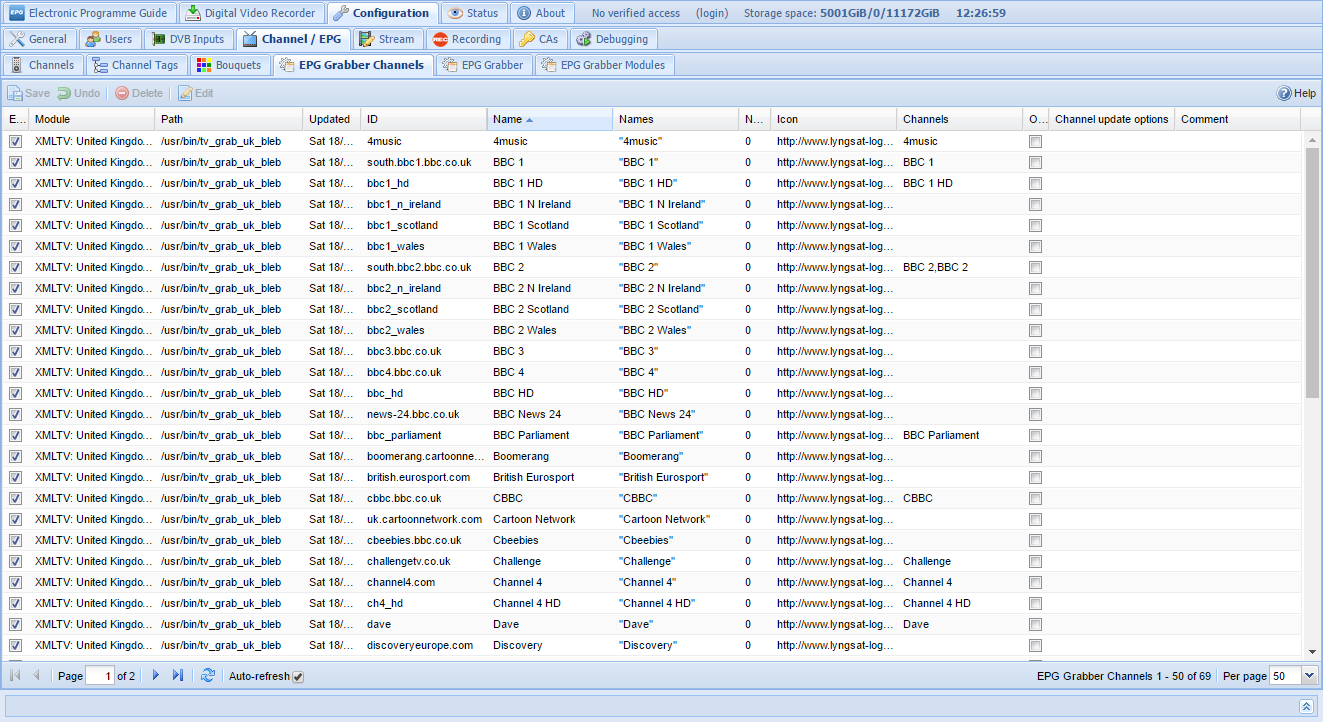Screen dimensions: 1323x722
Task: Click the Names cell "BBC 3"
Action: pos(676,352)
